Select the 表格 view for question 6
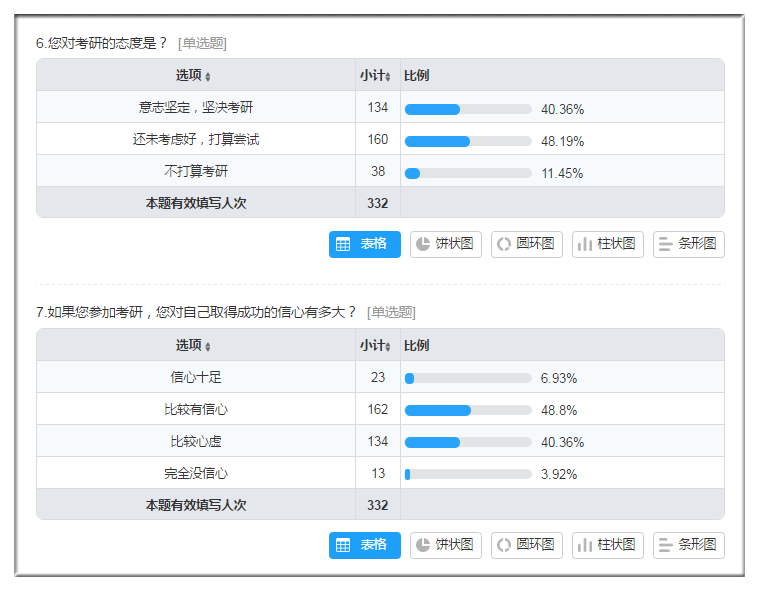This screenshot has height=591, width=759. point(364,244)
